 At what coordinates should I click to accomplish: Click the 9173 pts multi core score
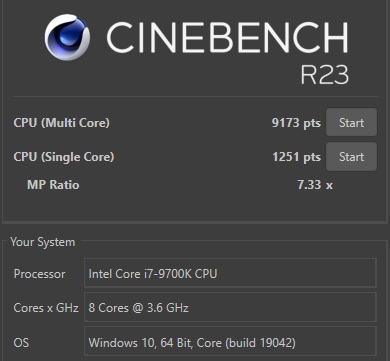(x=296, y=123)
